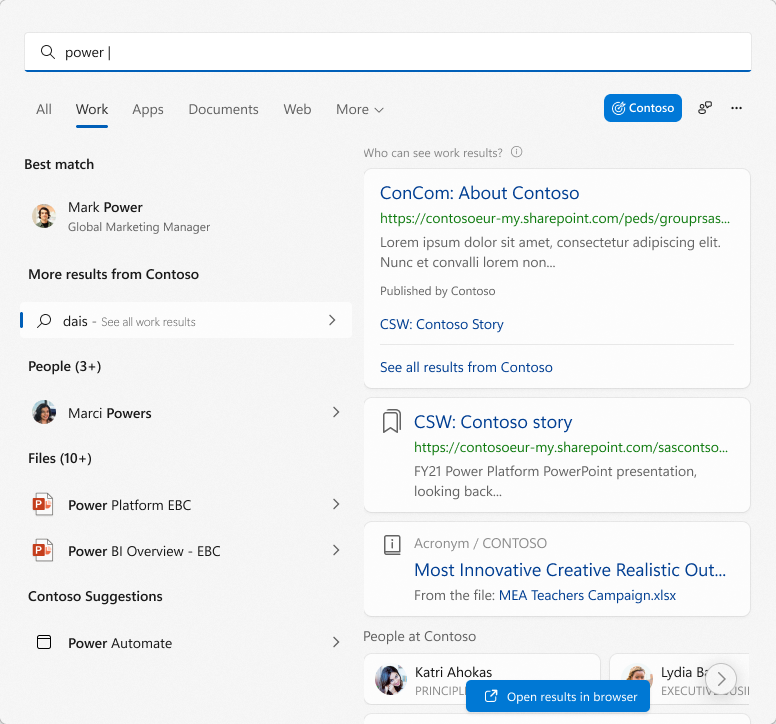Select the Work tab
The width and height of the screenshot is (776, 724).
[x=92, y=109]
